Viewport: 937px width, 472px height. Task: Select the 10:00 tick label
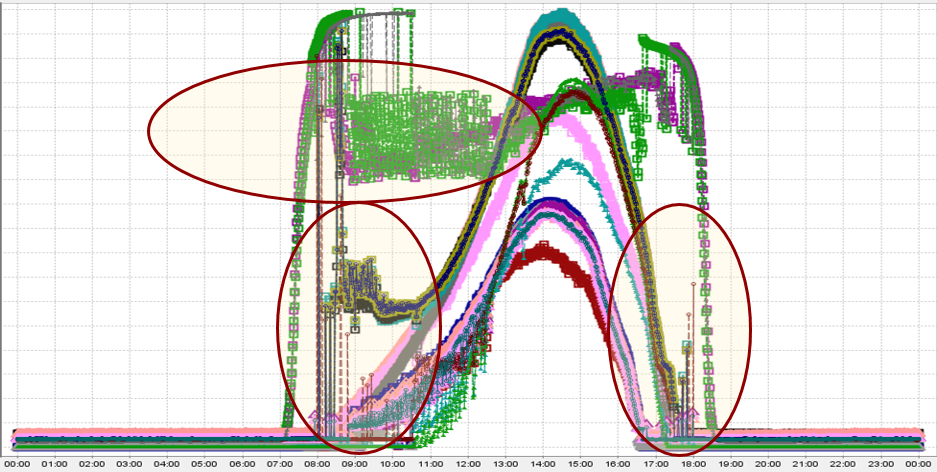pos(393,464)
